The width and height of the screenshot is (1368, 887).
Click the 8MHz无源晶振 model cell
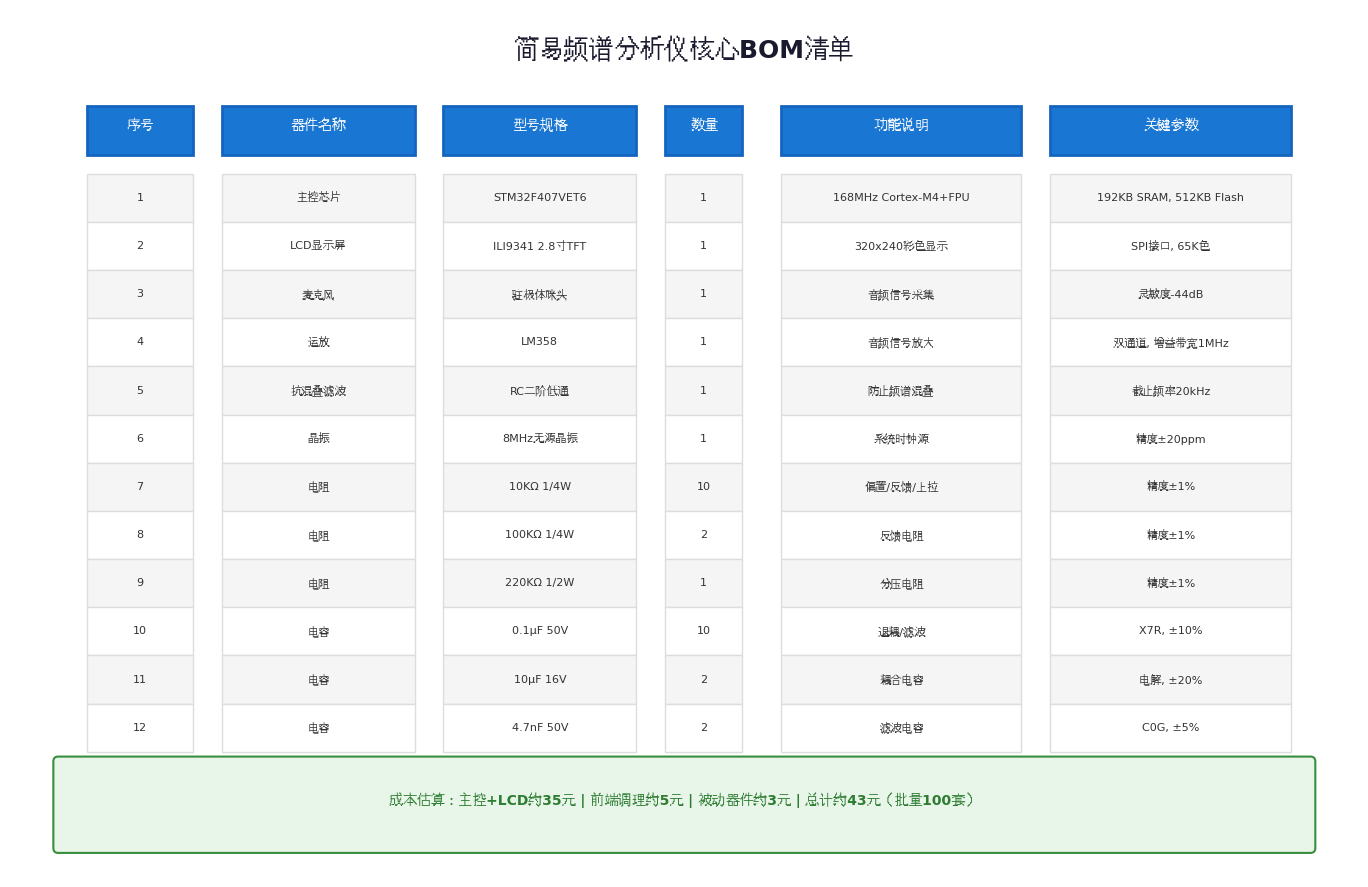click(x=540, y=439)
